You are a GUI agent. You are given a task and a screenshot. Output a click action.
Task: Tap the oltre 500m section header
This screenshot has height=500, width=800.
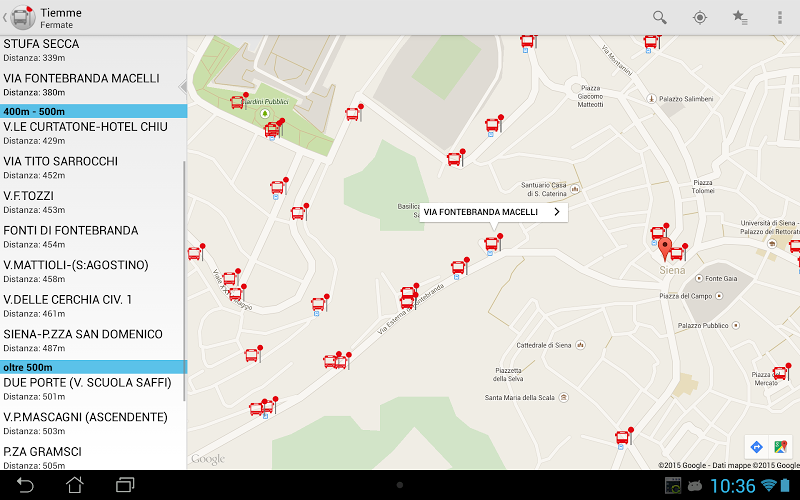(93, 367)
